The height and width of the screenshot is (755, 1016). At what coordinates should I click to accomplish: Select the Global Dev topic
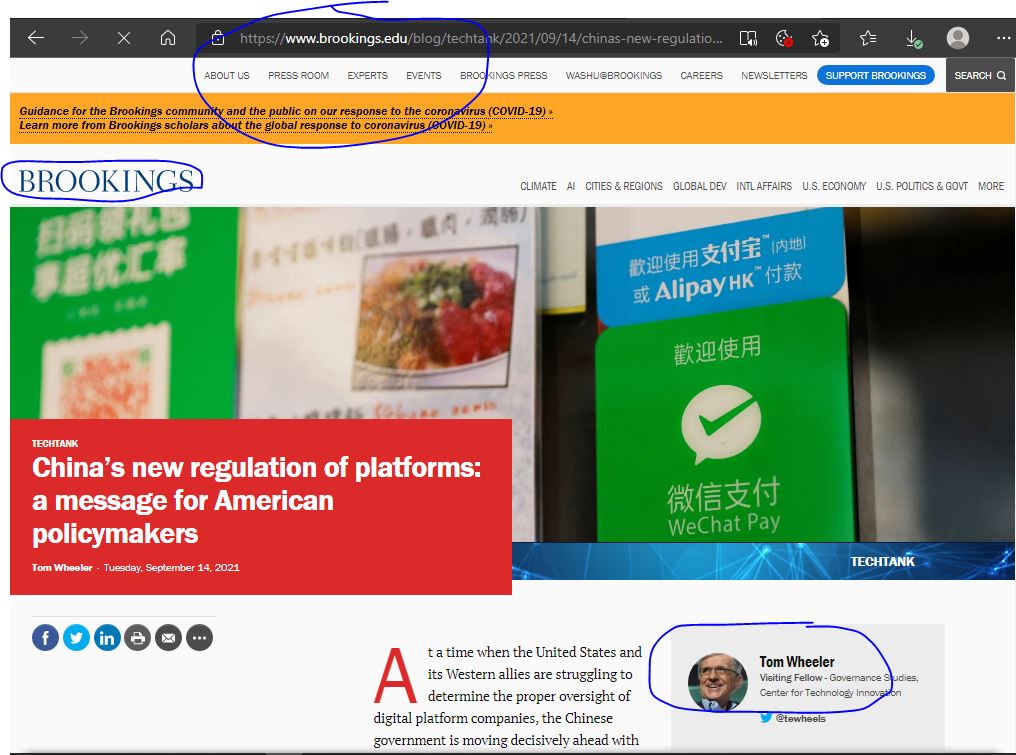tap(700, 186)
